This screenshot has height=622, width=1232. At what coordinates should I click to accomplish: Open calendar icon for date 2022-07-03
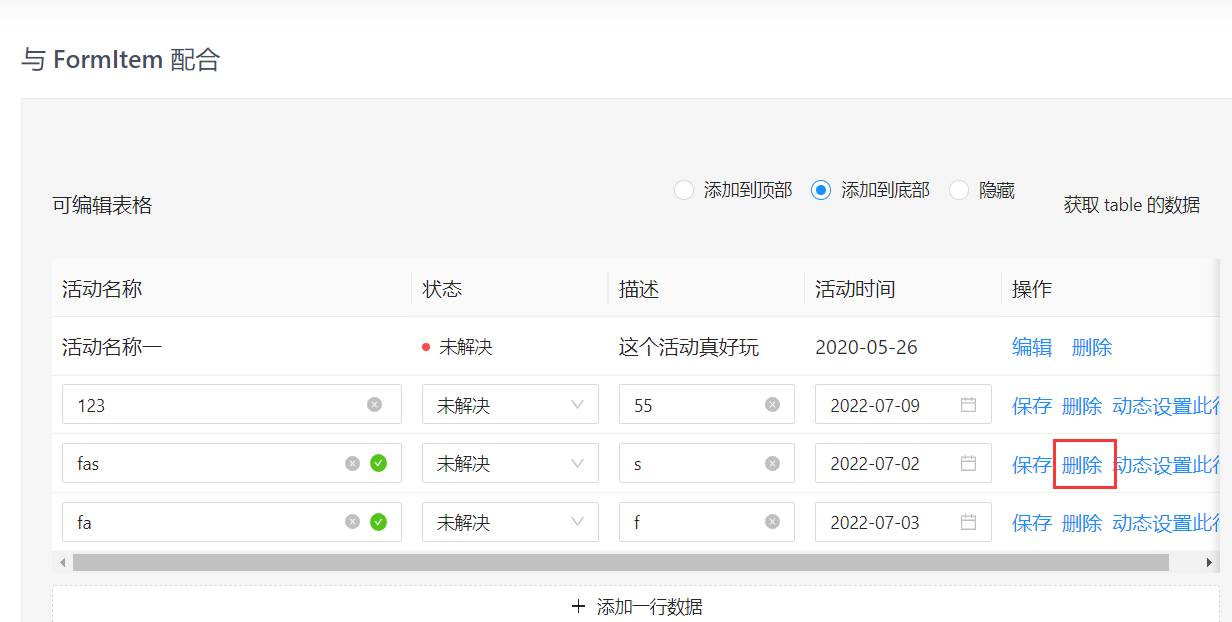coord(968,521)
